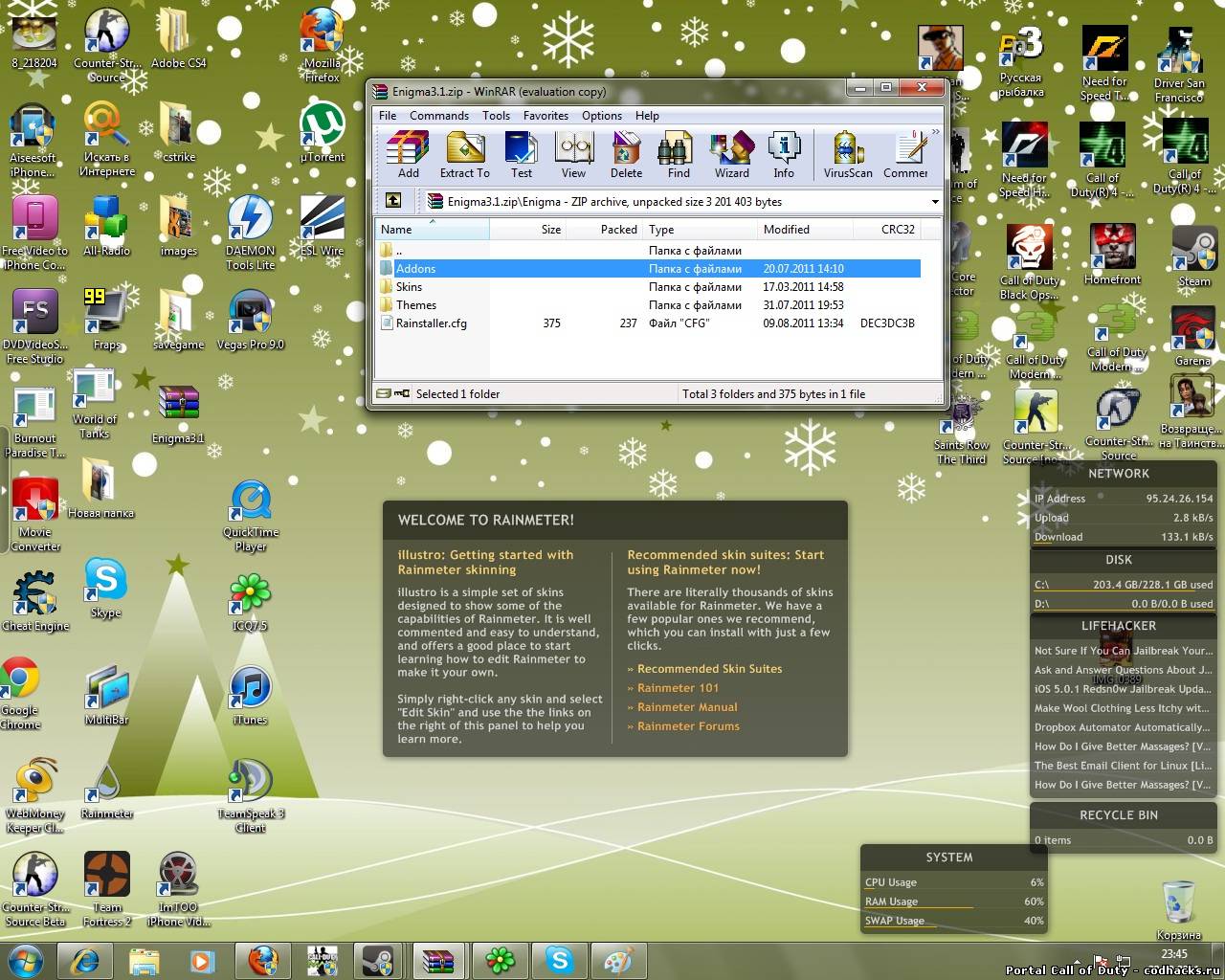
Task: Click the µTorrent desktop icon
Action: click(323, 133)
